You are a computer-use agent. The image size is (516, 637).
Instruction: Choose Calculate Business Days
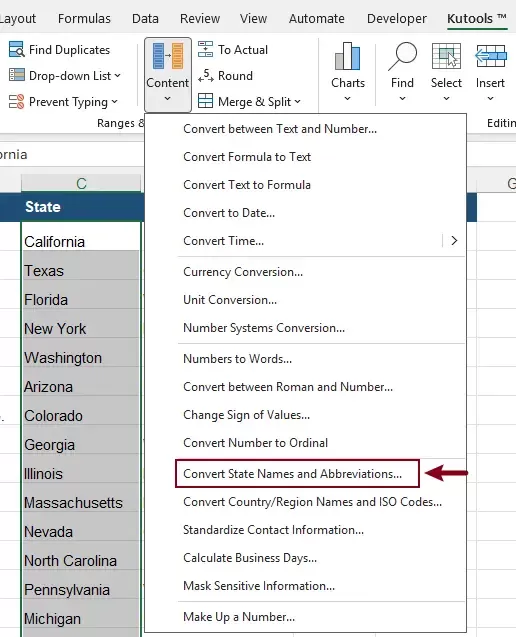pyautogui.click(x=306, y=558)
